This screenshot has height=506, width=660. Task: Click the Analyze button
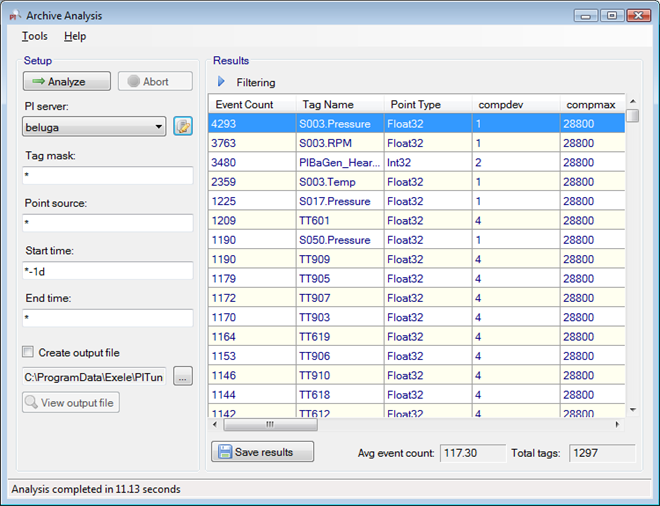(x=67, y=82)
